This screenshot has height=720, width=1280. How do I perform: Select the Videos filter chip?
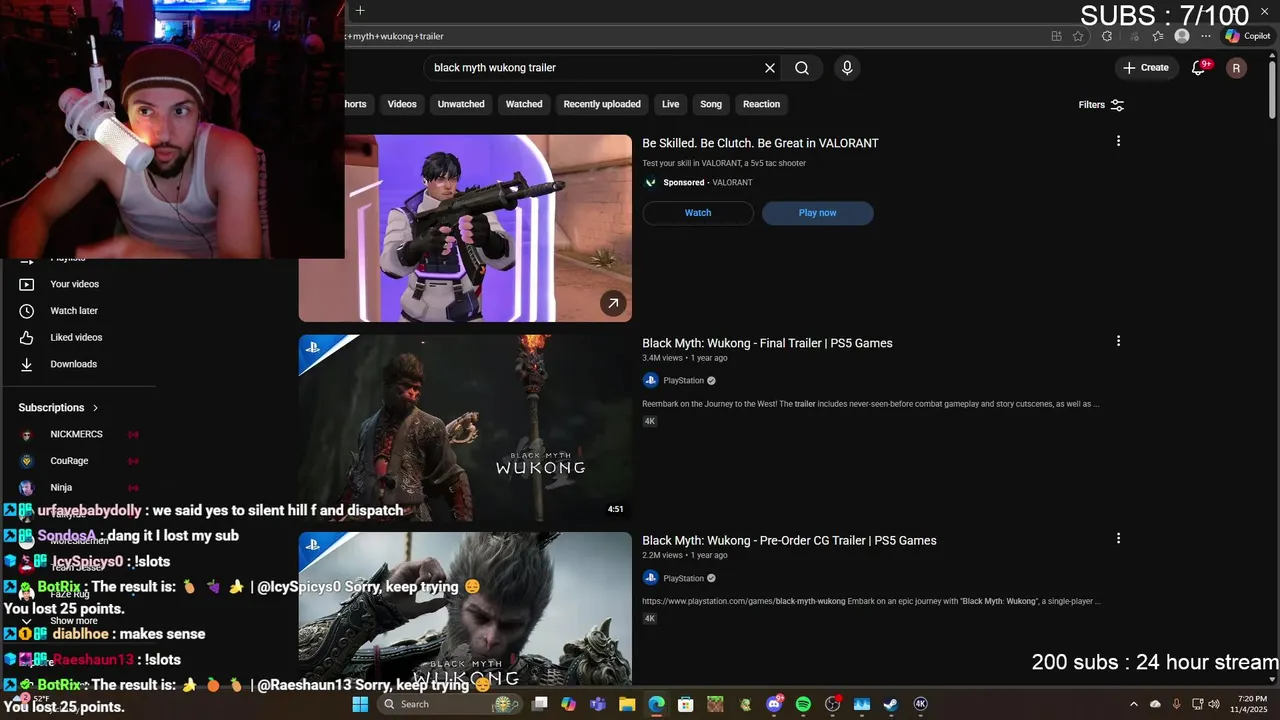point(402,104)
